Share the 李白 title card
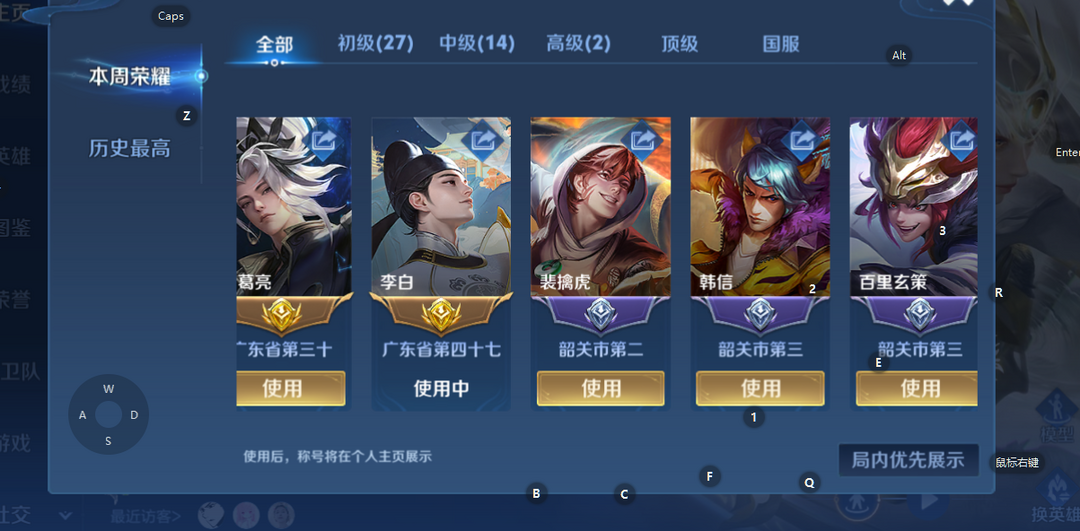The image size is (1080, 531). tap(483, 140)
